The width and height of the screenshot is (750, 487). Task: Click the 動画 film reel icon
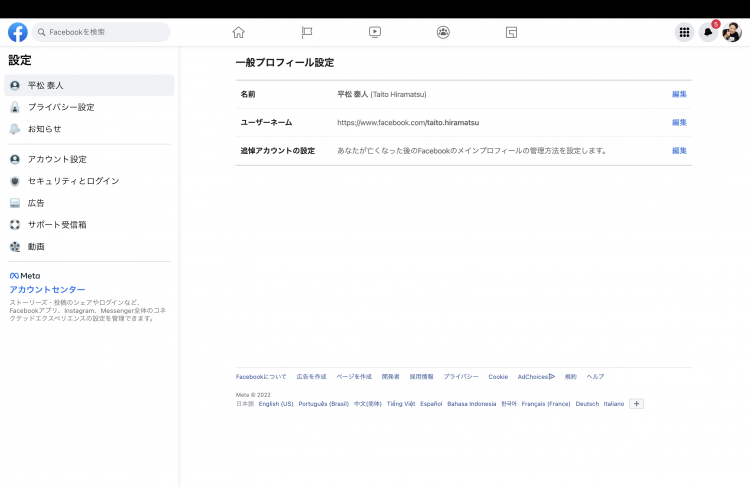[15, 246]
